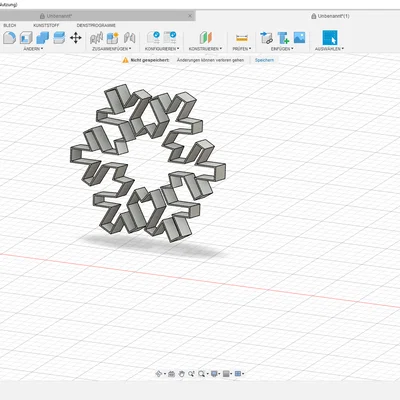Switch to the BLECH tab
The height and width of the screenshot is (400, 400).
[x=10, y=25]
